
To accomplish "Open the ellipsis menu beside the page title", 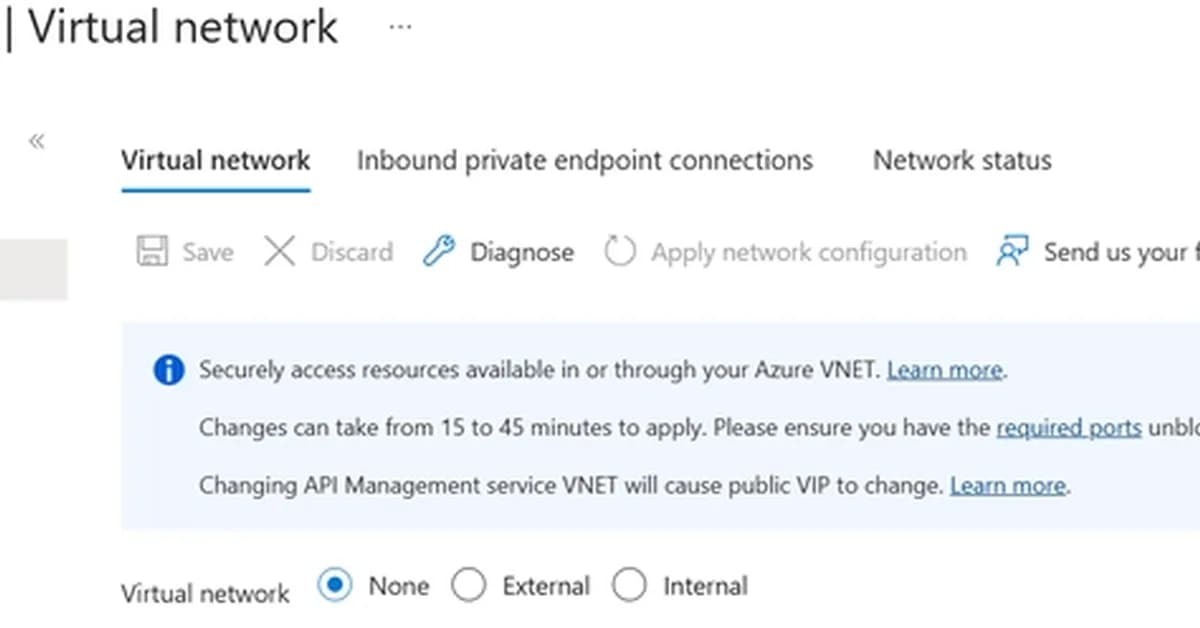I will [399, 27].
